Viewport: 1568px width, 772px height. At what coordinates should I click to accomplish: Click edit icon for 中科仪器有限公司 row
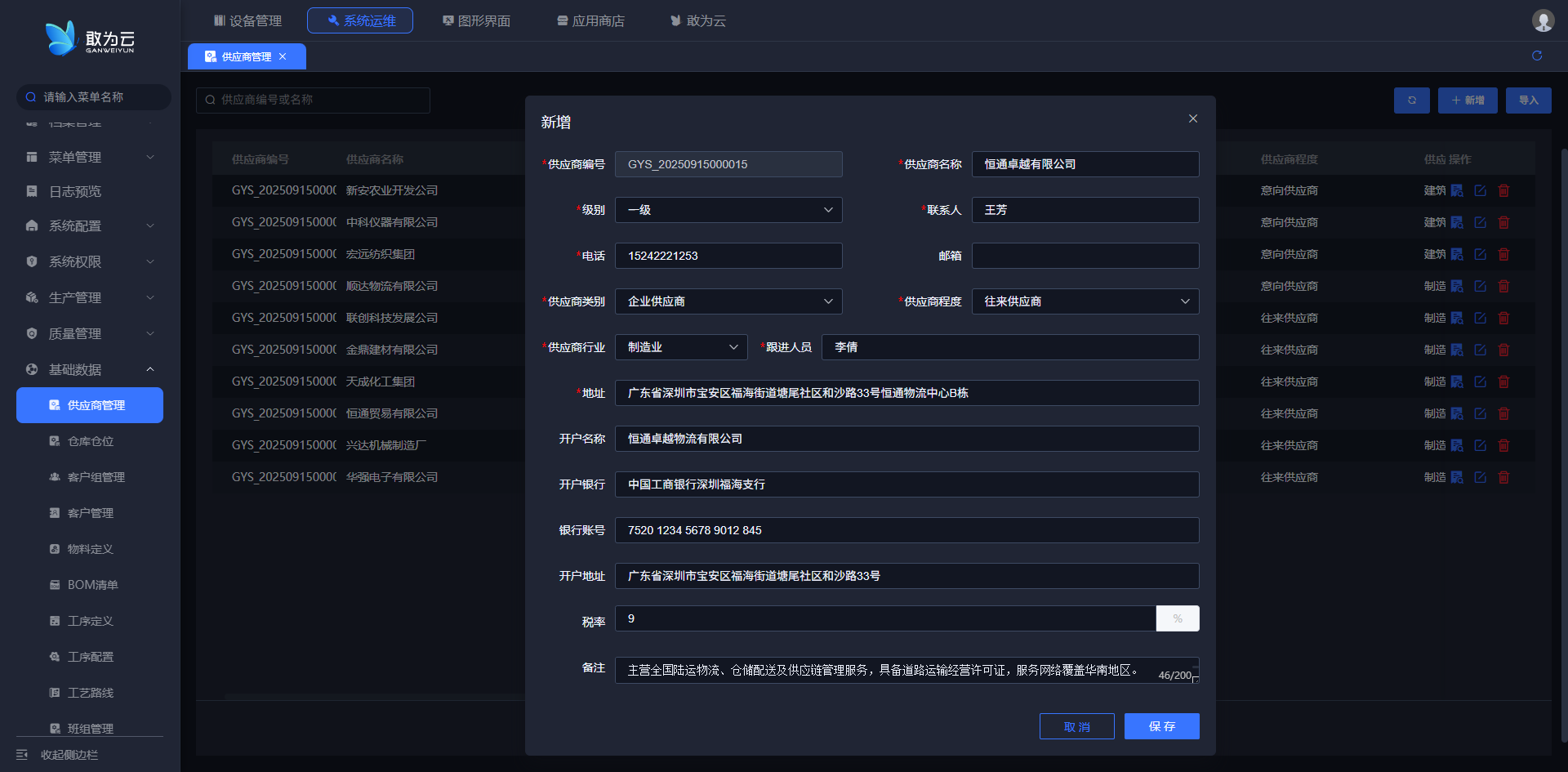tap(1480, 222)
